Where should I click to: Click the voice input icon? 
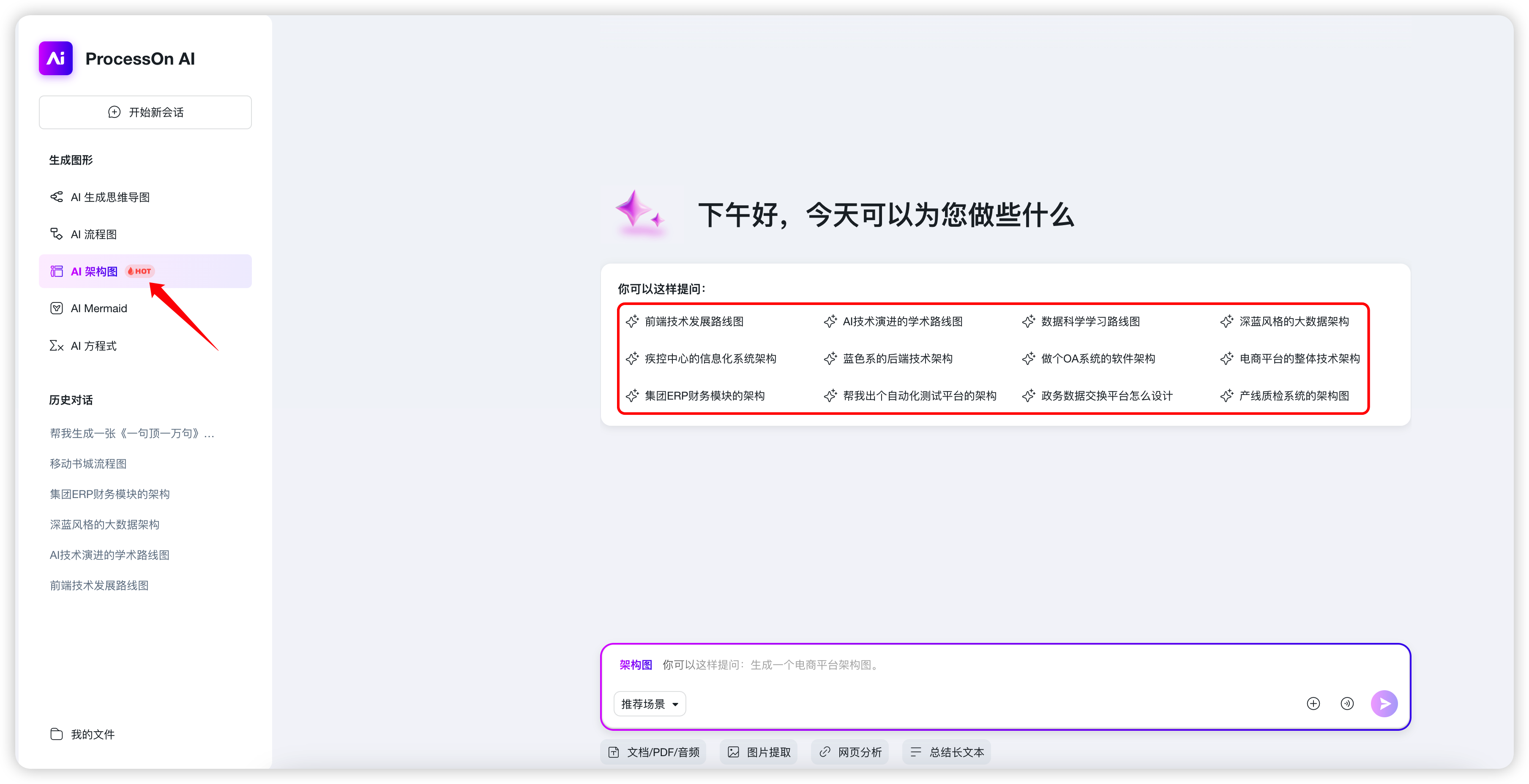[x=1347, y=704]
